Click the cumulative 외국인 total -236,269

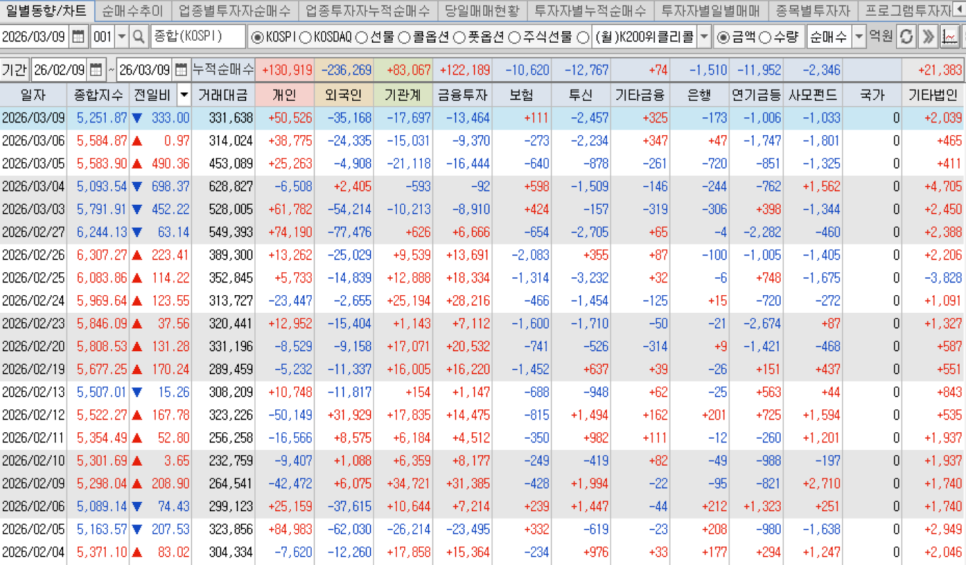tap(347, 70)
